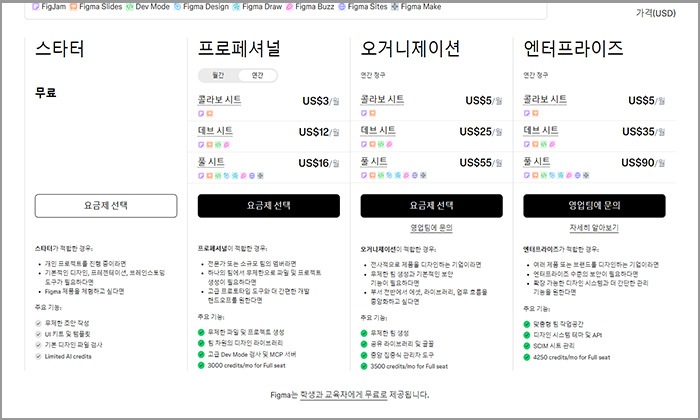Viewport: 700px width, 420px height.
Task: Click FigJam icon under 프로페셔널 콜라보 시트
Action: coord(201,113)
